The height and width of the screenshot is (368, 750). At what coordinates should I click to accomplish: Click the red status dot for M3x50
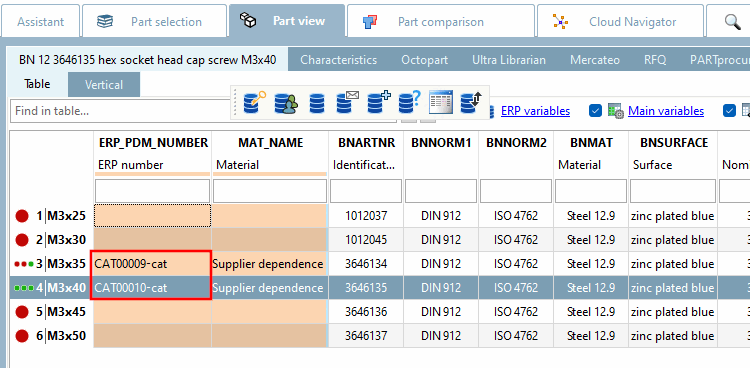(22, 336)
